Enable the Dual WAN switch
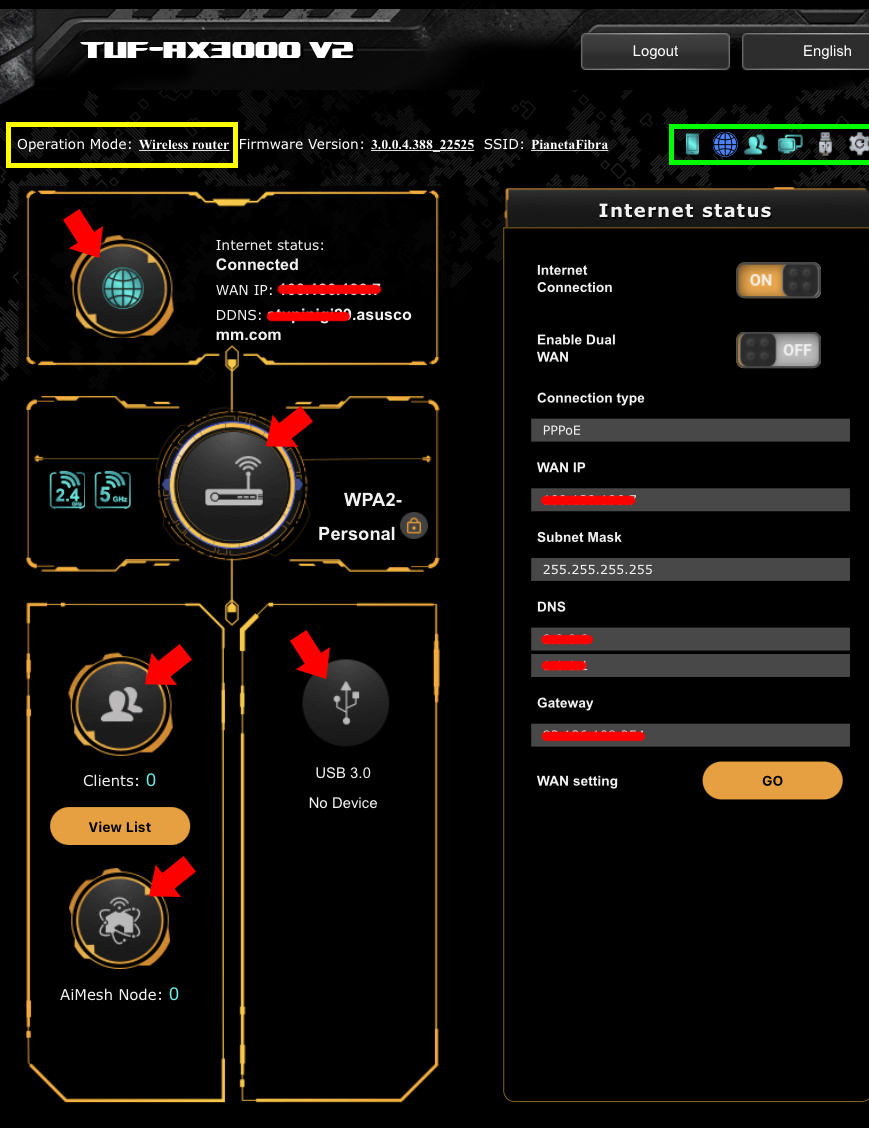Image resolution: width=869 pixels, height=1128 pixels. tap(778, 350)
